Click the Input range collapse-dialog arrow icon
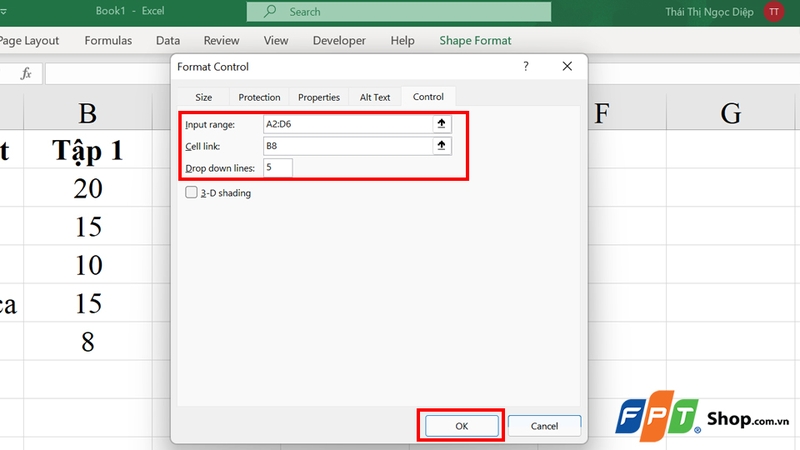Viewport: 800px width, 450px height. pyautogui.click(x=441, y=123)
